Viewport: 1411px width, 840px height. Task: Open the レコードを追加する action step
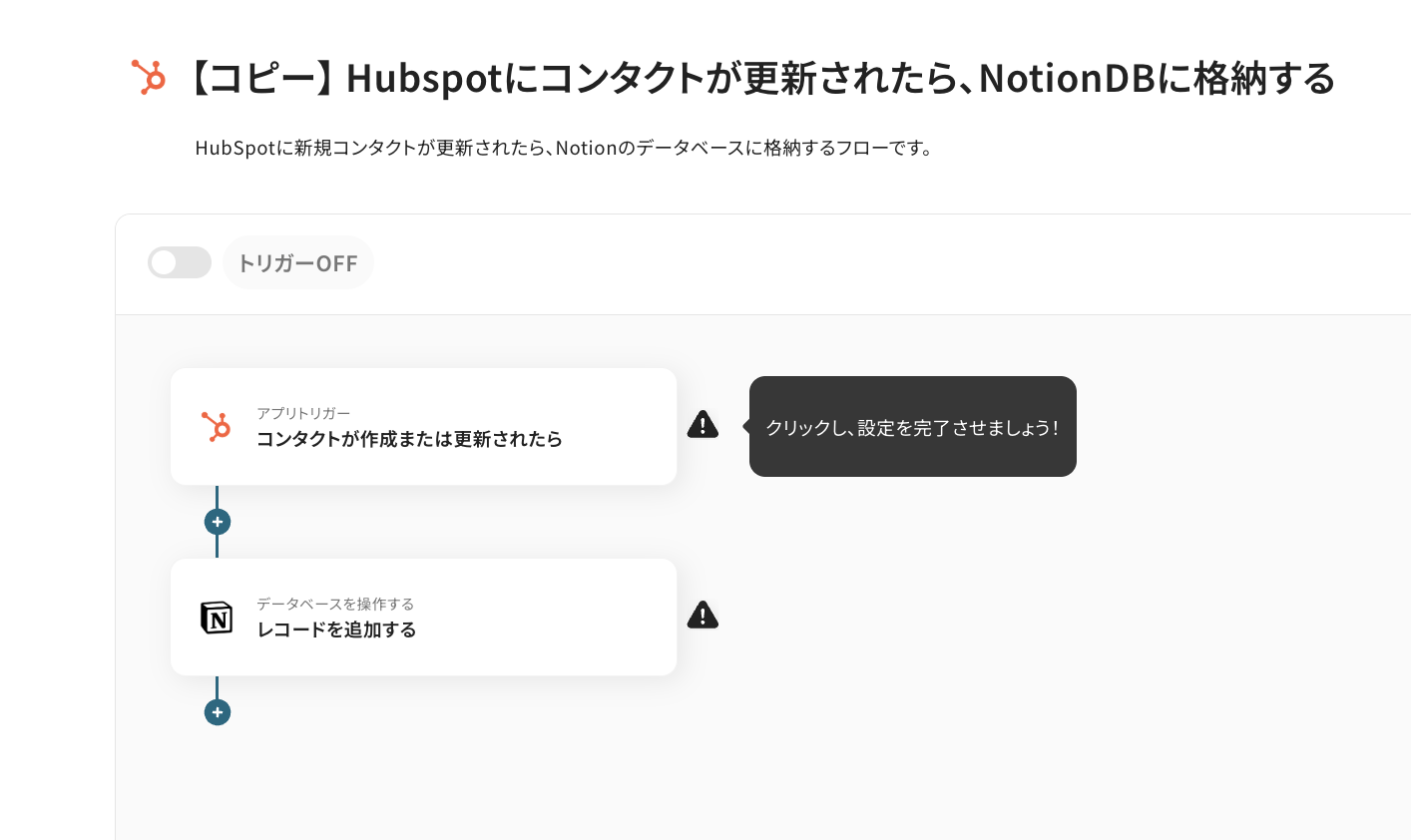[336, 630]
